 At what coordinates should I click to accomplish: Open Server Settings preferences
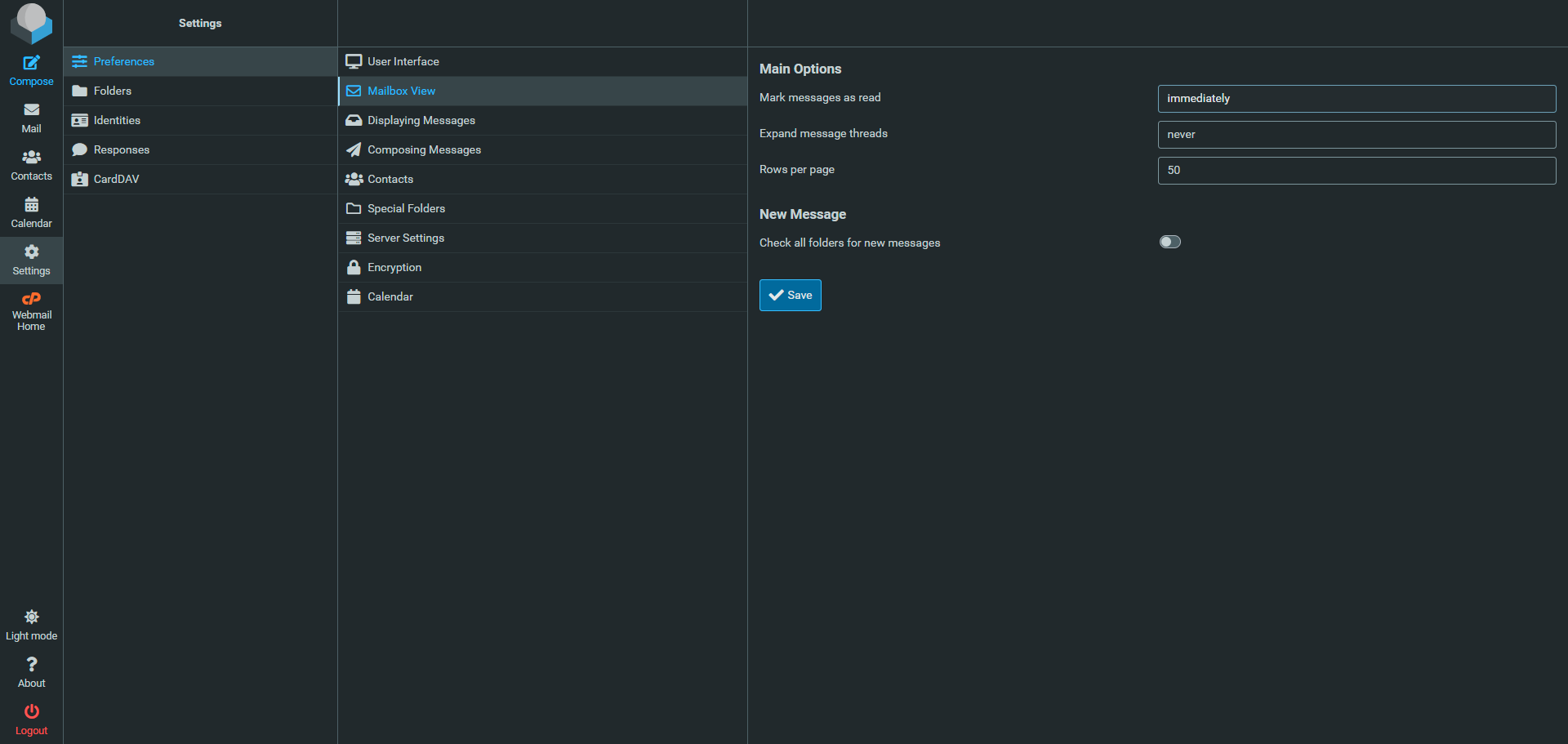click(x=405, y=238)
